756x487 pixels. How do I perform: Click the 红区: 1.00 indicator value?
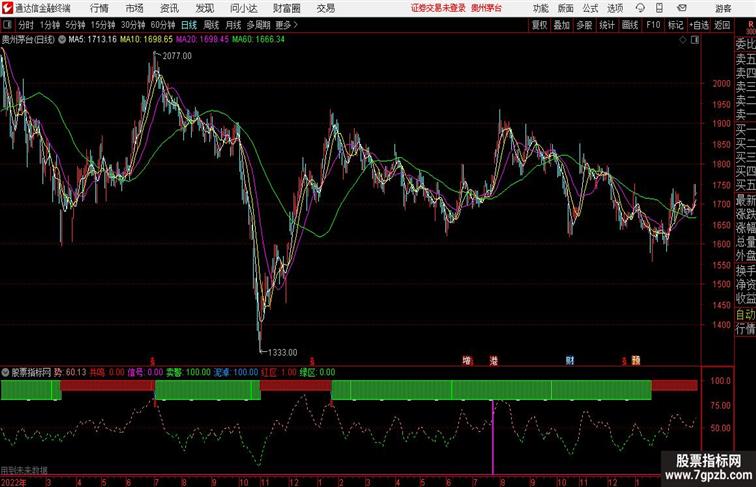279,372
